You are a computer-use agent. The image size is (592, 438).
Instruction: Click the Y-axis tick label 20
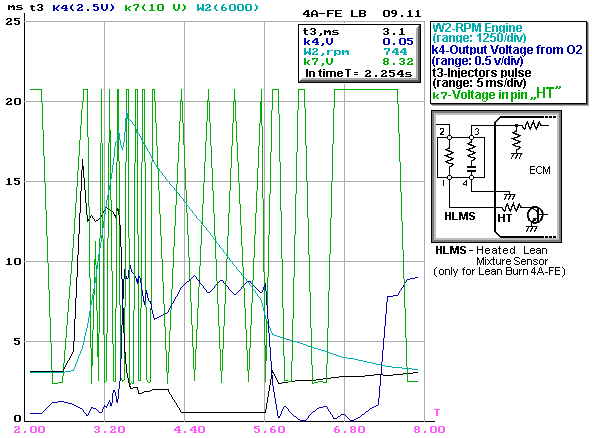[x=12, y=102]
